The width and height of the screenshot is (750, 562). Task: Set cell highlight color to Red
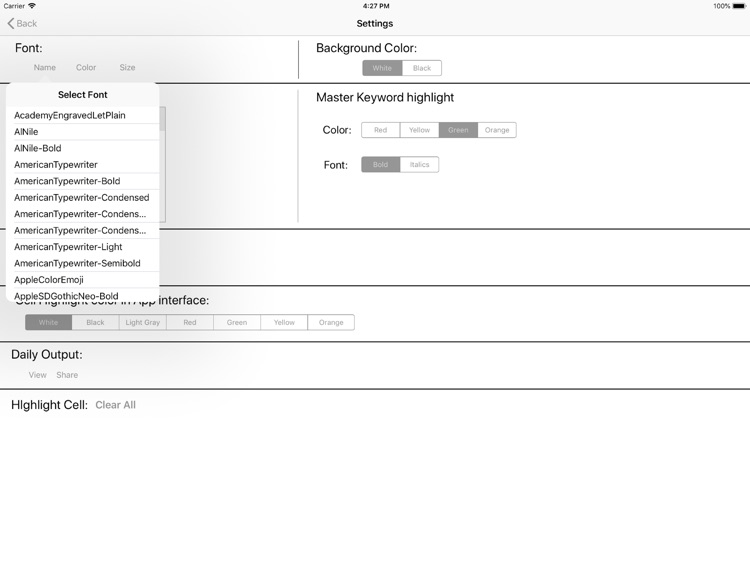pyautogui.click(x=190, y=322)
